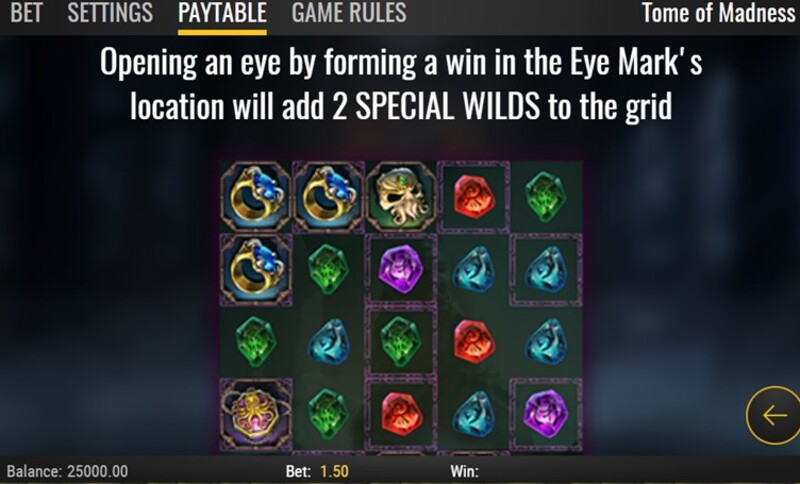
Task: Click the second blue ring in top row
Action: click(x=328, y=197)
